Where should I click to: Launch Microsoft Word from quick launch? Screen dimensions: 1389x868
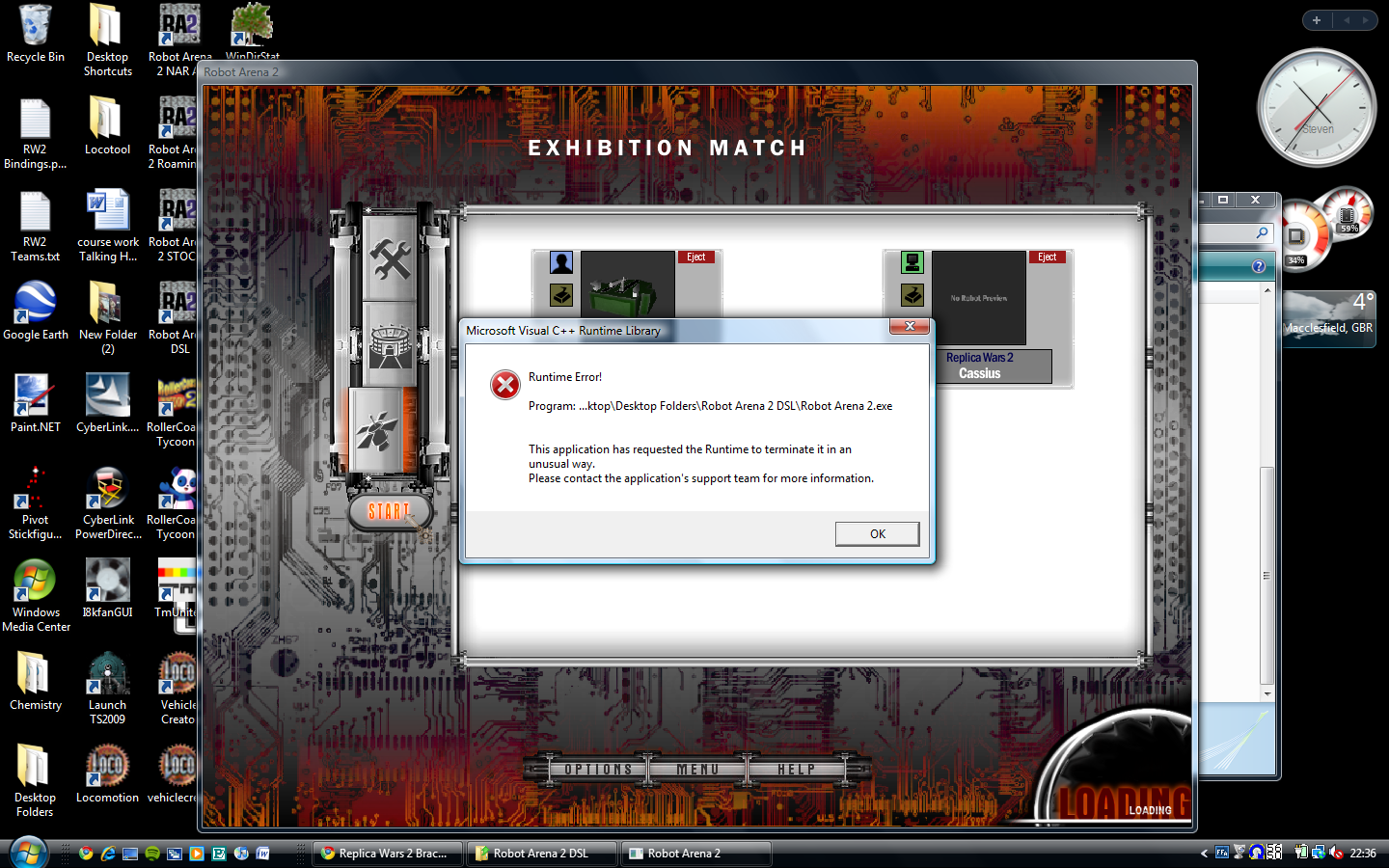point(263,853)
